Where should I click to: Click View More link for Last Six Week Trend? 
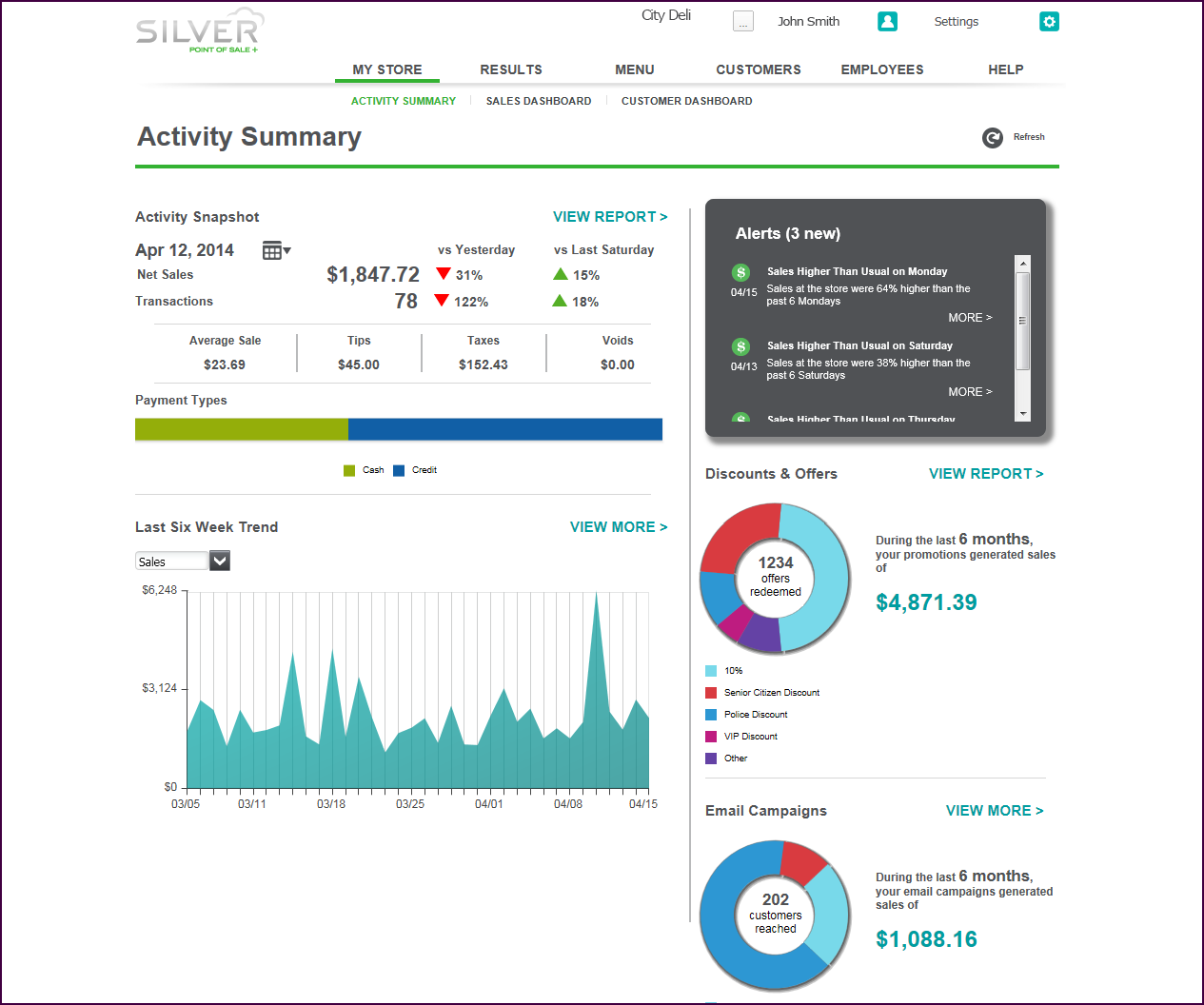(x=619, y=527)
